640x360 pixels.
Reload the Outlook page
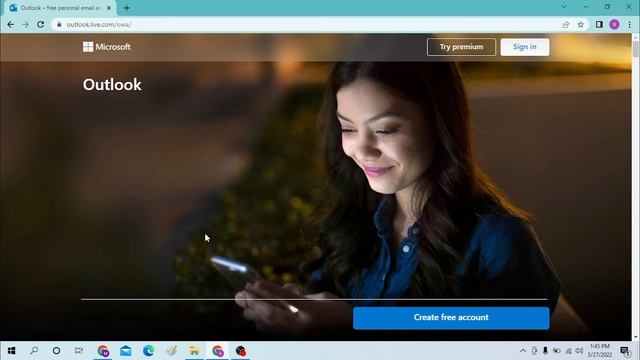click(40, 24)
